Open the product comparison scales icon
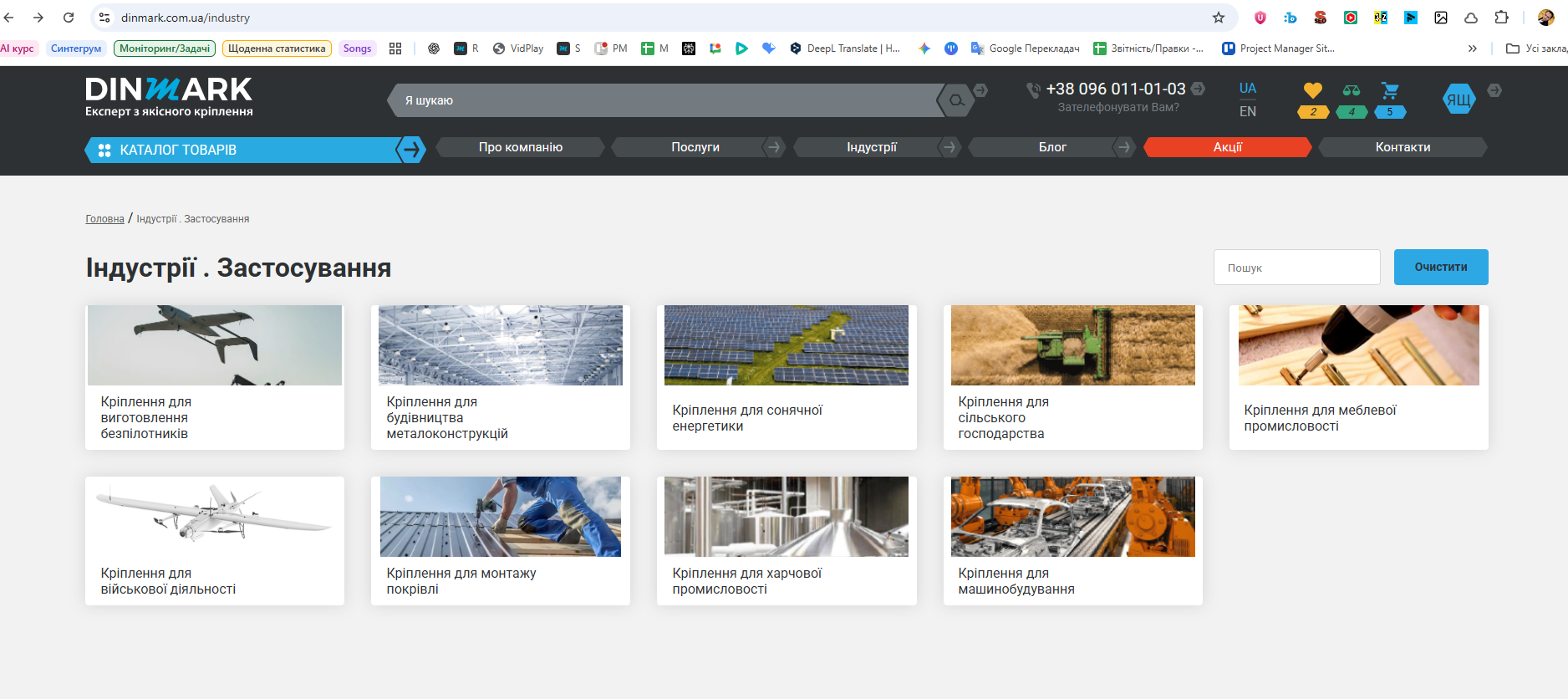 click(x=1351, y=90)
